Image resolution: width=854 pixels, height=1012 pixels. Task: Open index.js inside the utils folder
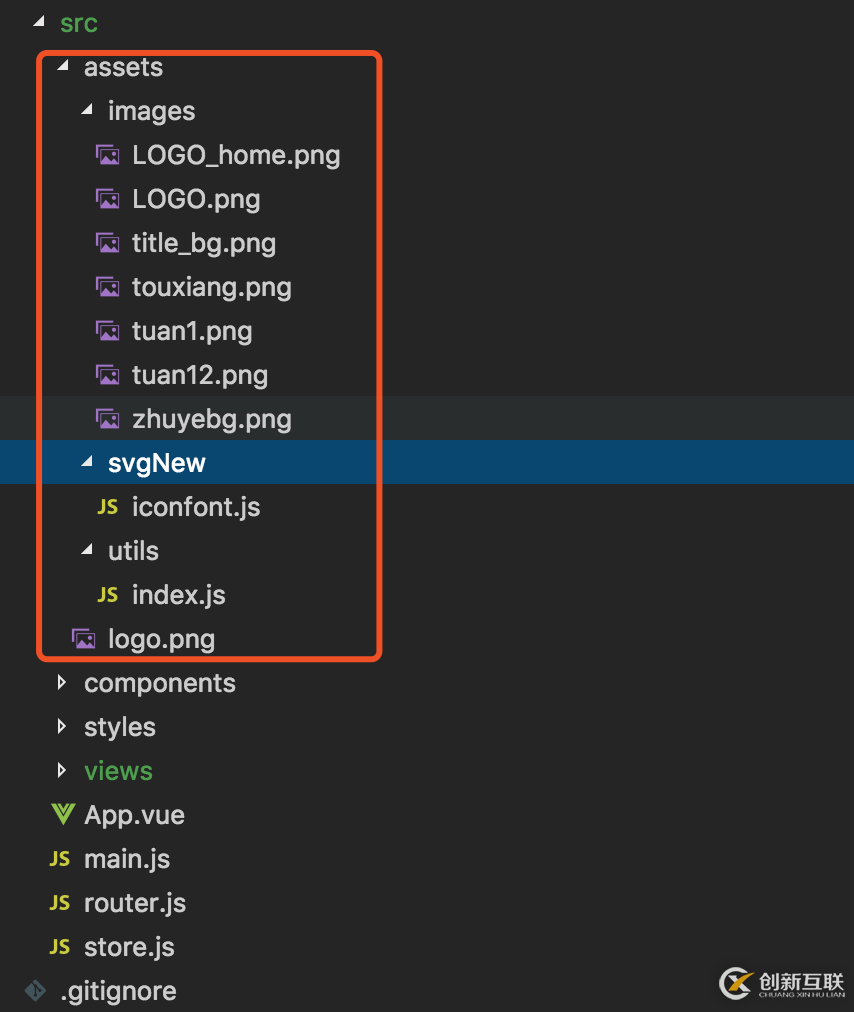178,594
